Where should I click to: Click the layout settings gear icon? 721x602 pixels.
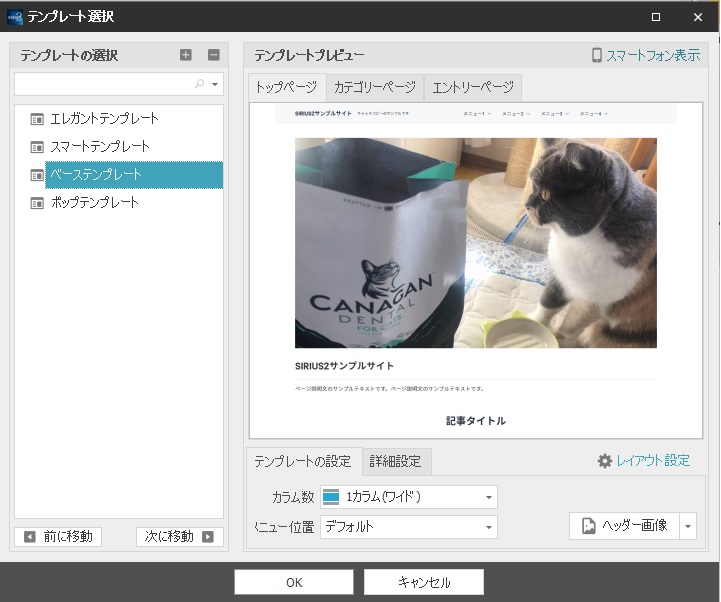(605, 461)
